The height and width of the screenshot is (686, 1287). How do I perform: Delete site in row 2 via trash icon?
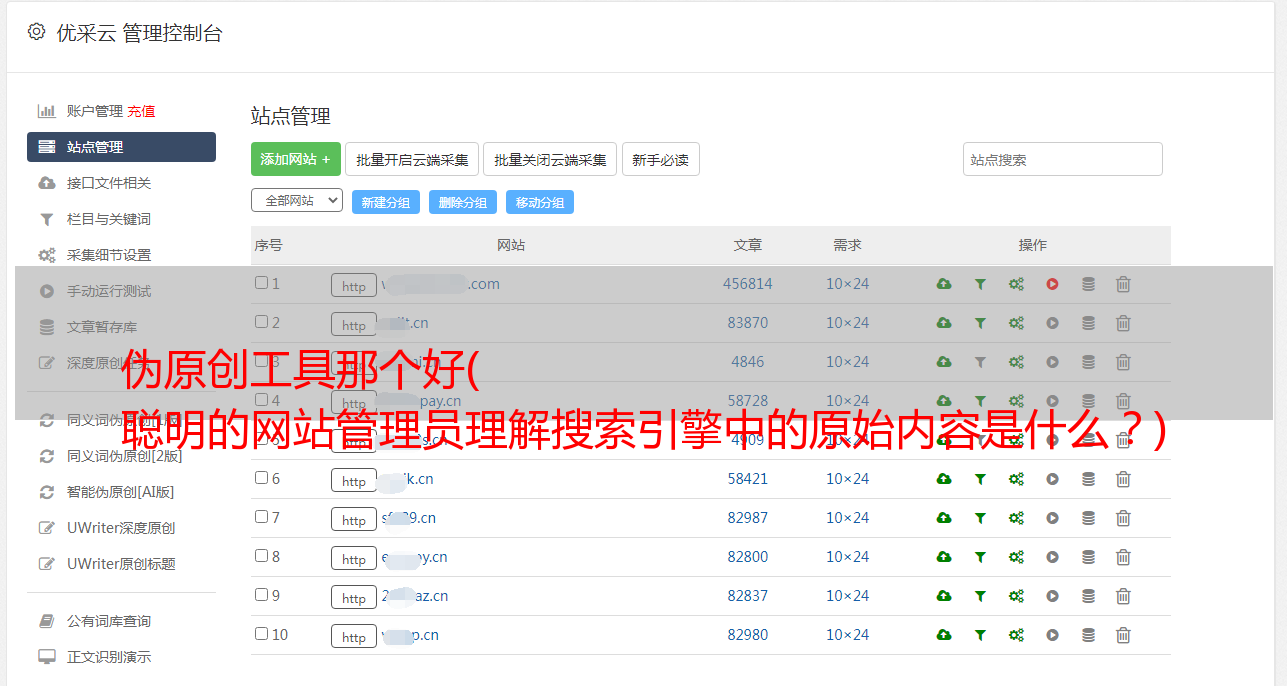(x=1123, y=323)
